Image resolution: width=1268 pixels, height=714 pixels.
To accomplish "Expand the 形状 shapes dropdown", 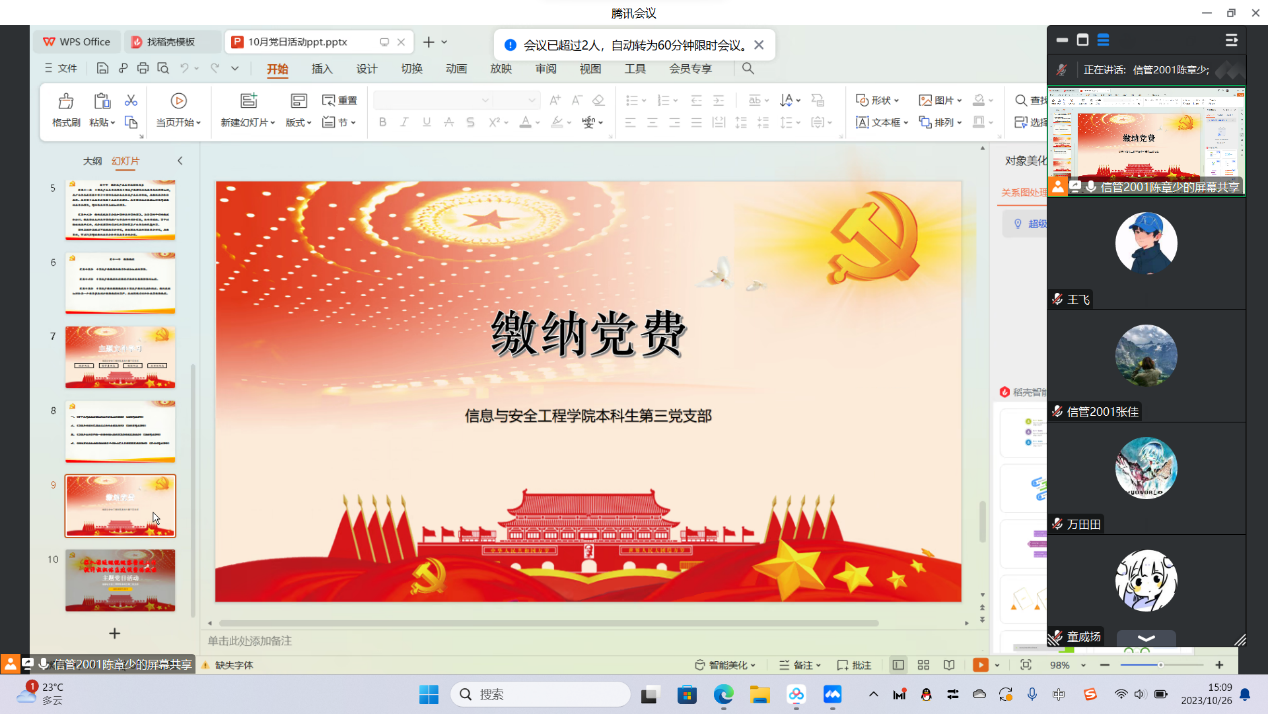I will [x=878, y=100].
